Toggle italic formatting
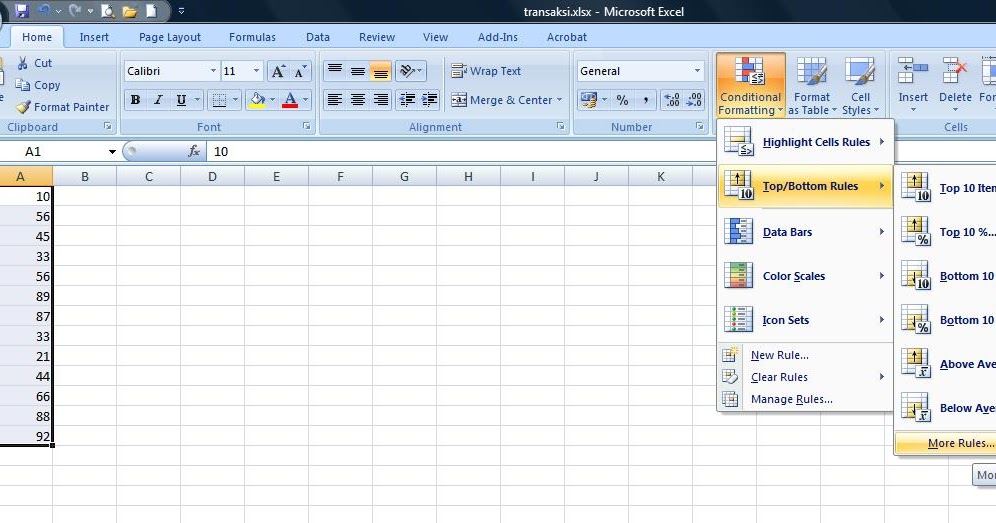Screen dimensions: 996x523 [158, 100]
